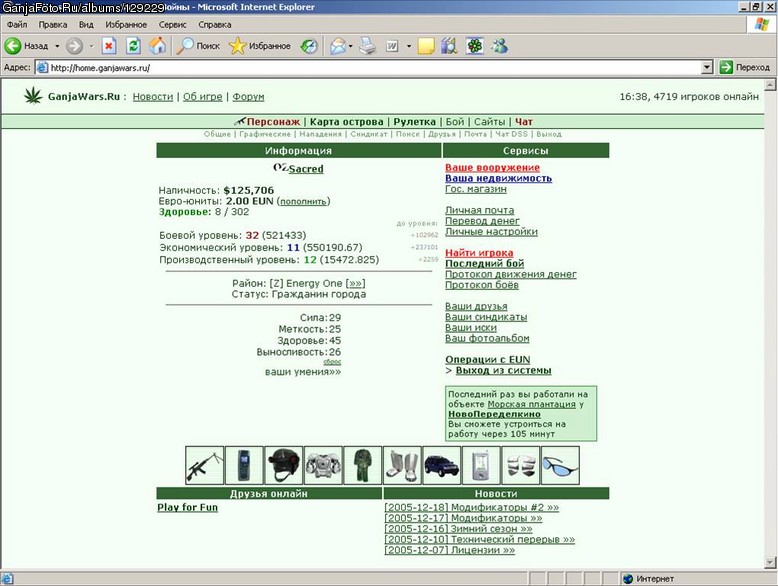Open the Карта острова tab
778x586 pixels.
tap(346, 122)
